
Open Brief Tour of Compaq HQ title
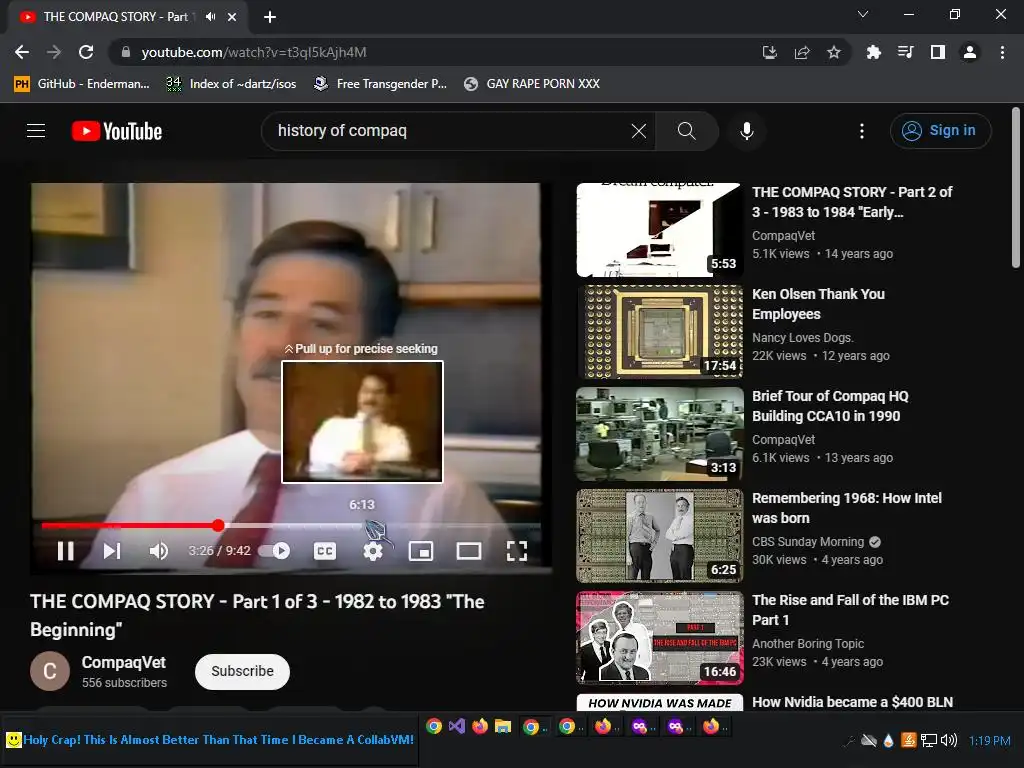(x=830, y=406)
